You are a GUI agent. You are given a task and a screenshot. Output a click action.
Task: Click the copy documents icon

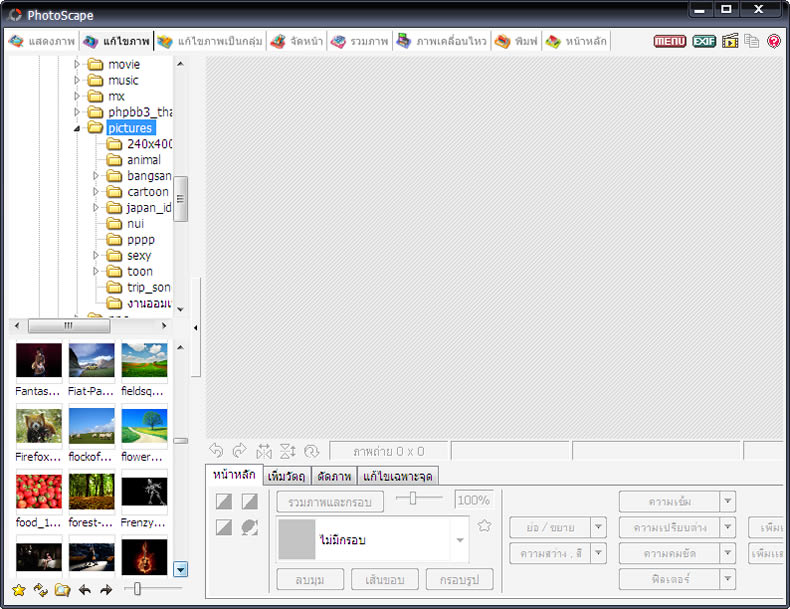pyautogui.click(x=751, y=41)
